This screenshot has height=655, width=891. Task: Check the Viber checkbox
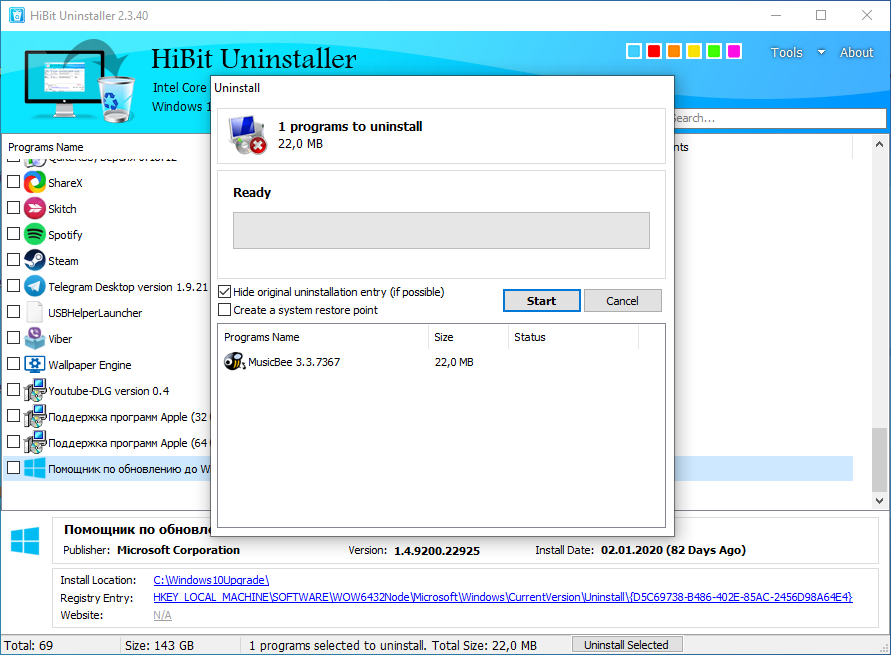point(13,337)
